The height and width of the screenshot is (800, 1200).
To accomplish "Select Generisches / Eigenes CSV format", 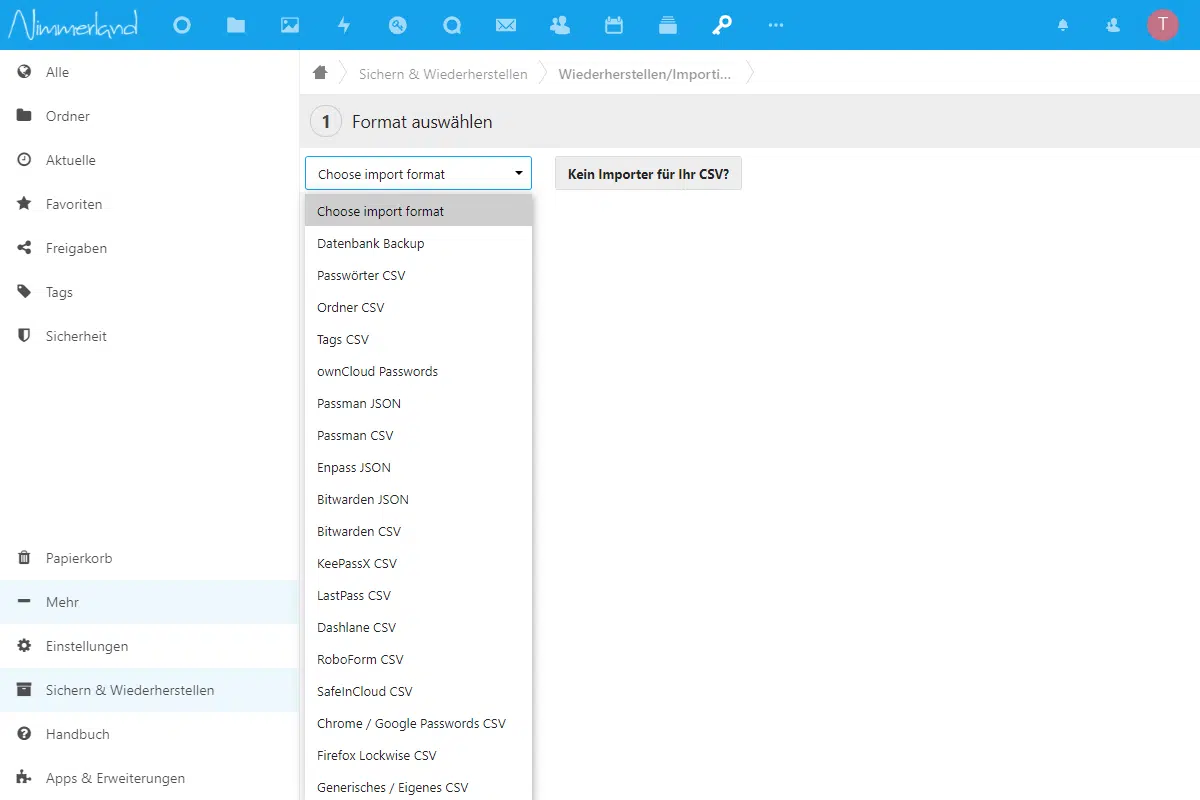I will [x=418, y=786].
